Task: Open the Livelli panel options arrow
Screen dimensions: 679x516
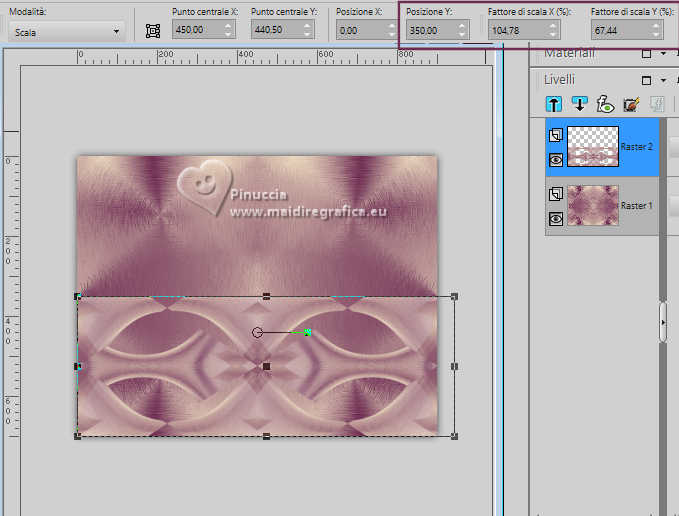Action: coord(663,81)
